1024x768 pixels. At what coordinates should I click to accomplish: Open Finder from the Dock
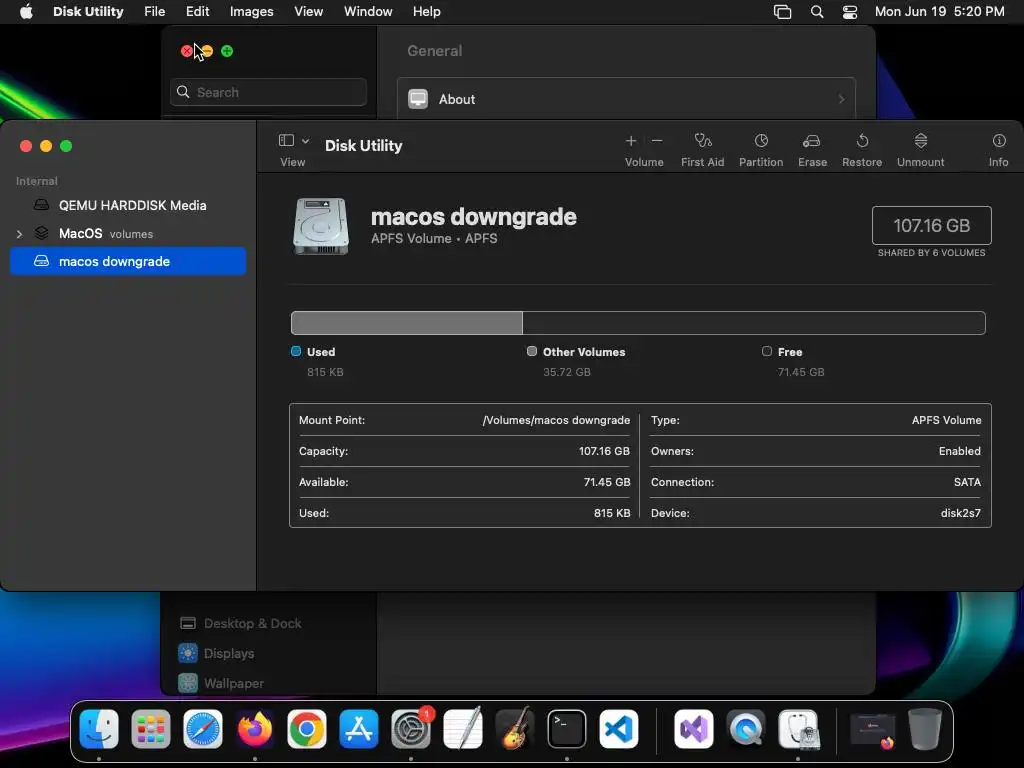pos(99,729)
